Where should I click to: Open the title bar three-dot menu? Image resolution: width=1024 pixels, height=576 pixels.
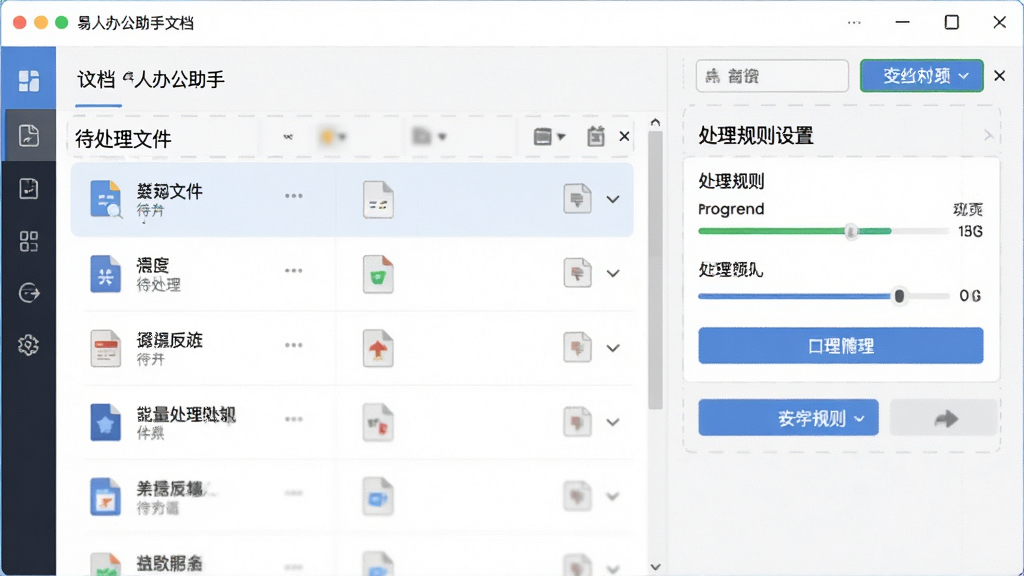coord(854,23)
